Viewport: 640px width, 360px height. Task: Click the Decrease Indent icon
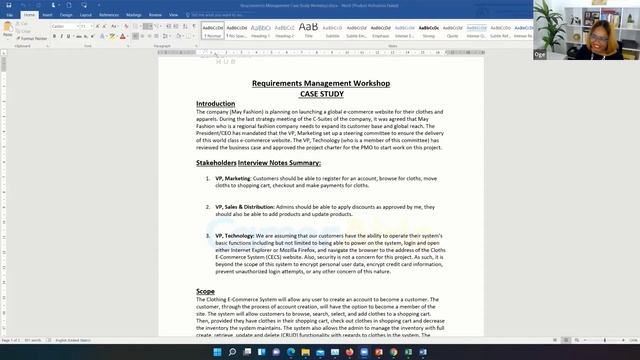pyautogui.click(x=169, y=26)
